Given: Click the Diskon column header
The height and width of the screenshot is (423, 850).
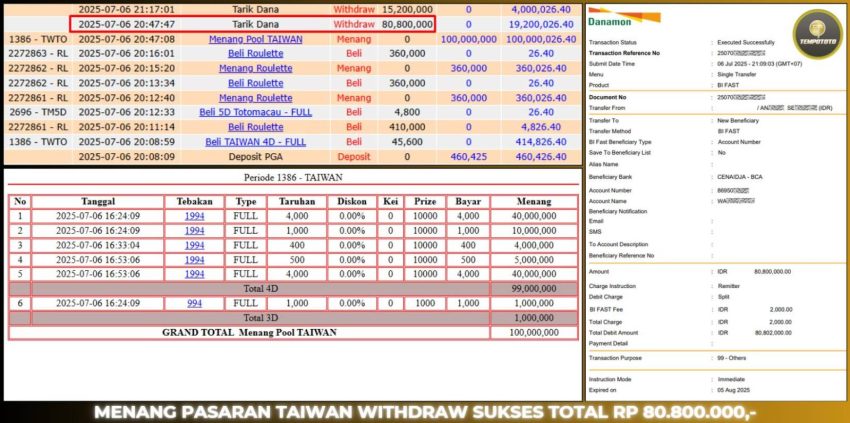Looking at the screenshot, I should tap(352, 201).
